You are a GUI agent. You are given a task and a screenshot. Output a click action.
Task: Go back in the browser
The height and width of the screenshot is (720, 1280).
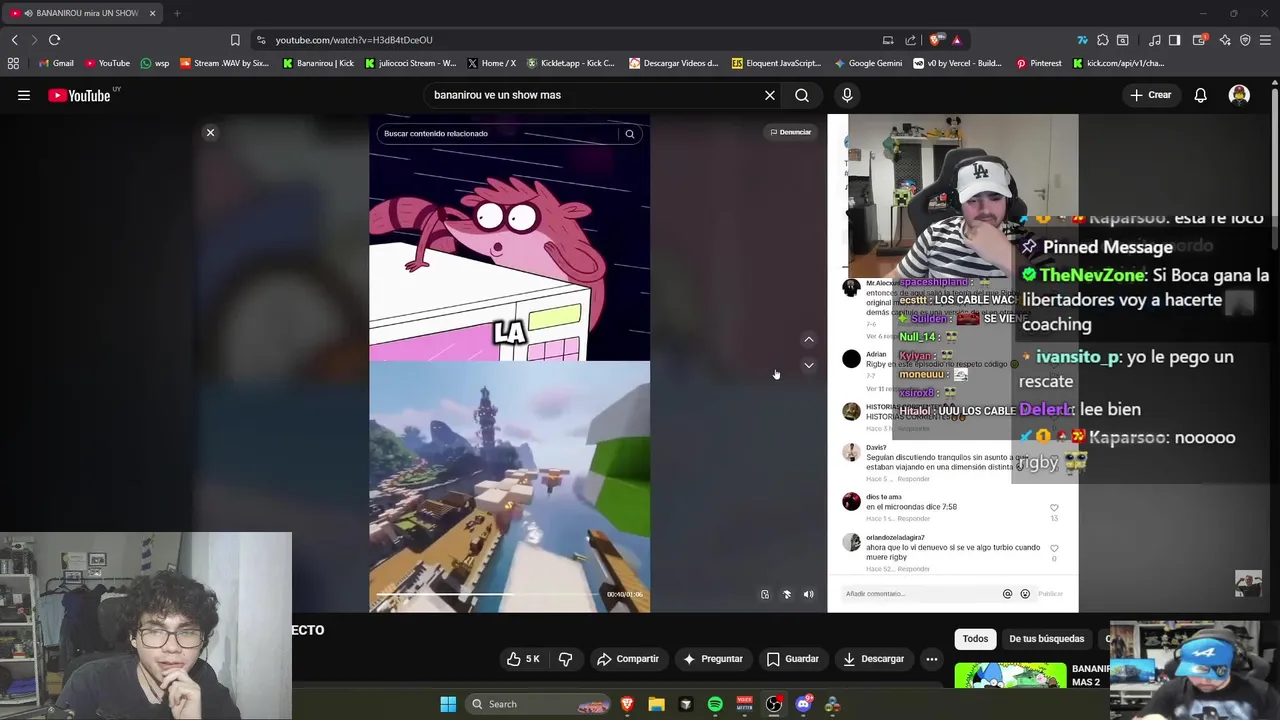(14, 40)
